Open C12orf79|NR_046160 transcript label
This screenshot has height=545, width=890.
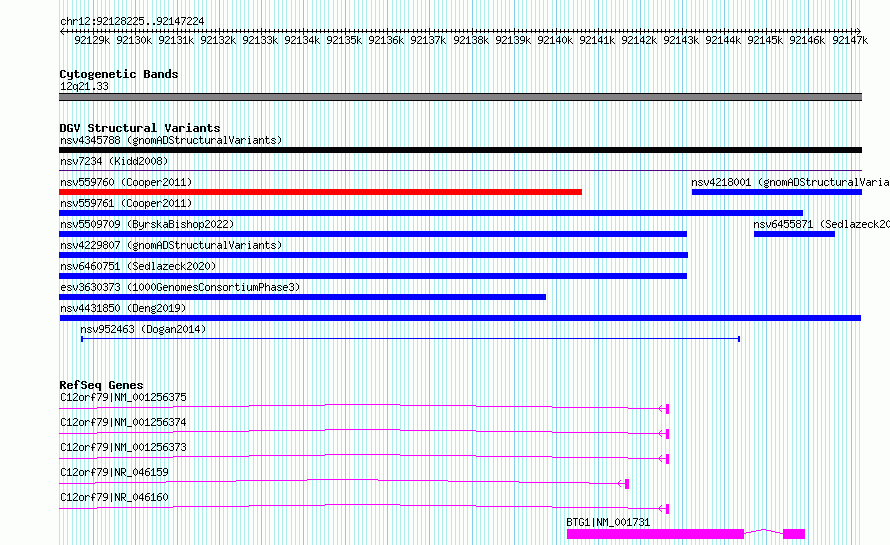[114, 497]
